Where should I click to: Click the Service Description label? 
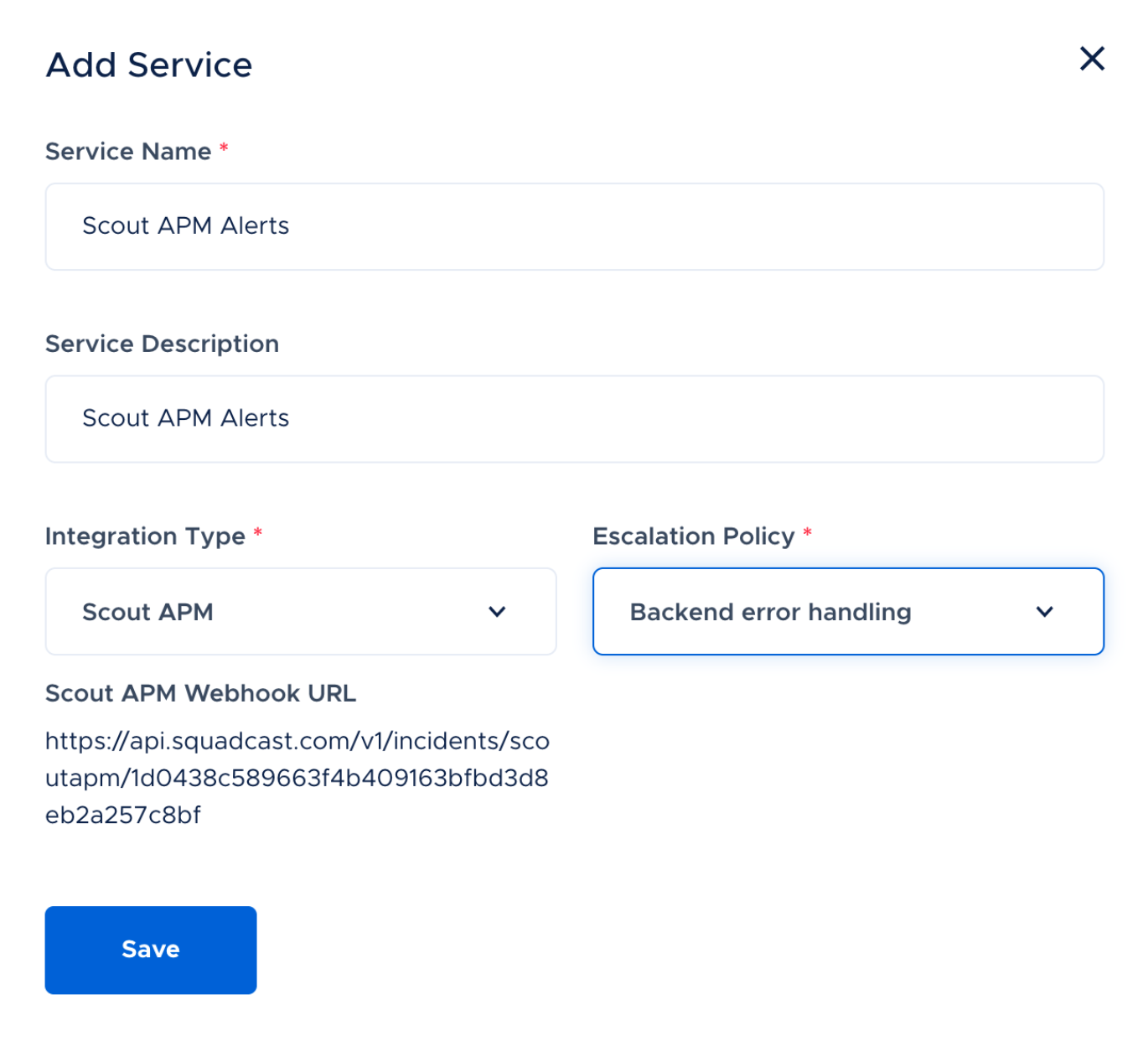(162, 344)
